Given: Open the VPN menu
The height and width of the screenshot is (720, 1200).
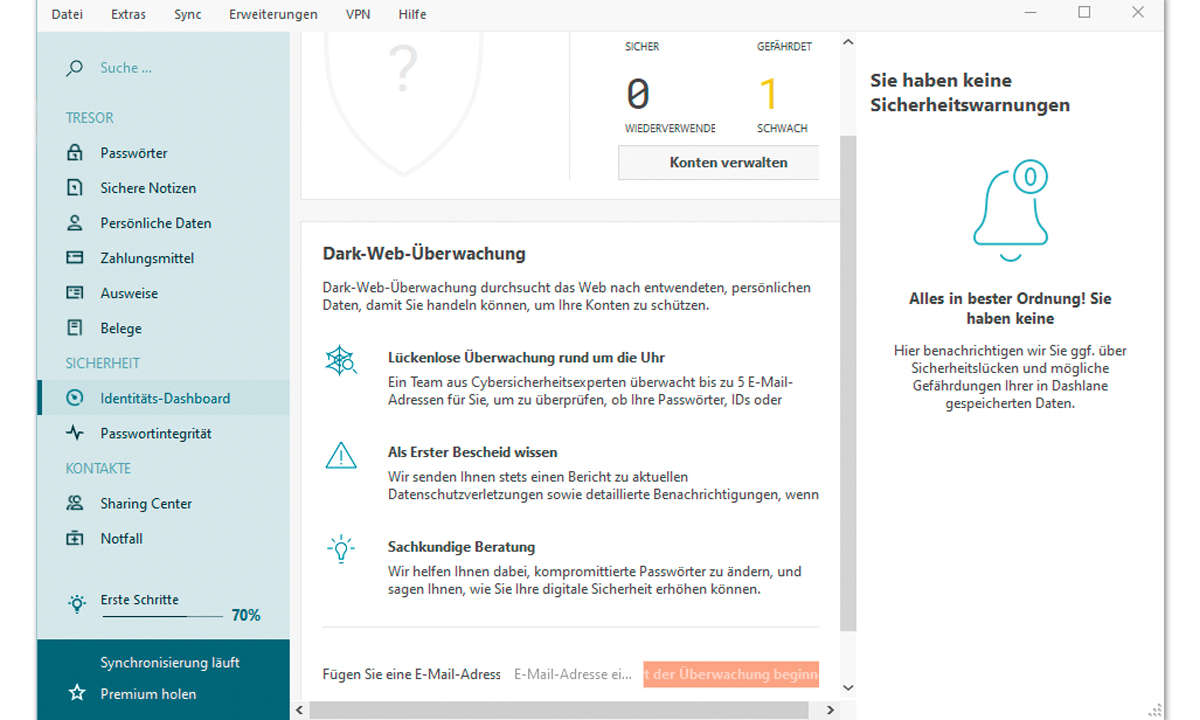Looking at the screenshot, I should 357,14.
